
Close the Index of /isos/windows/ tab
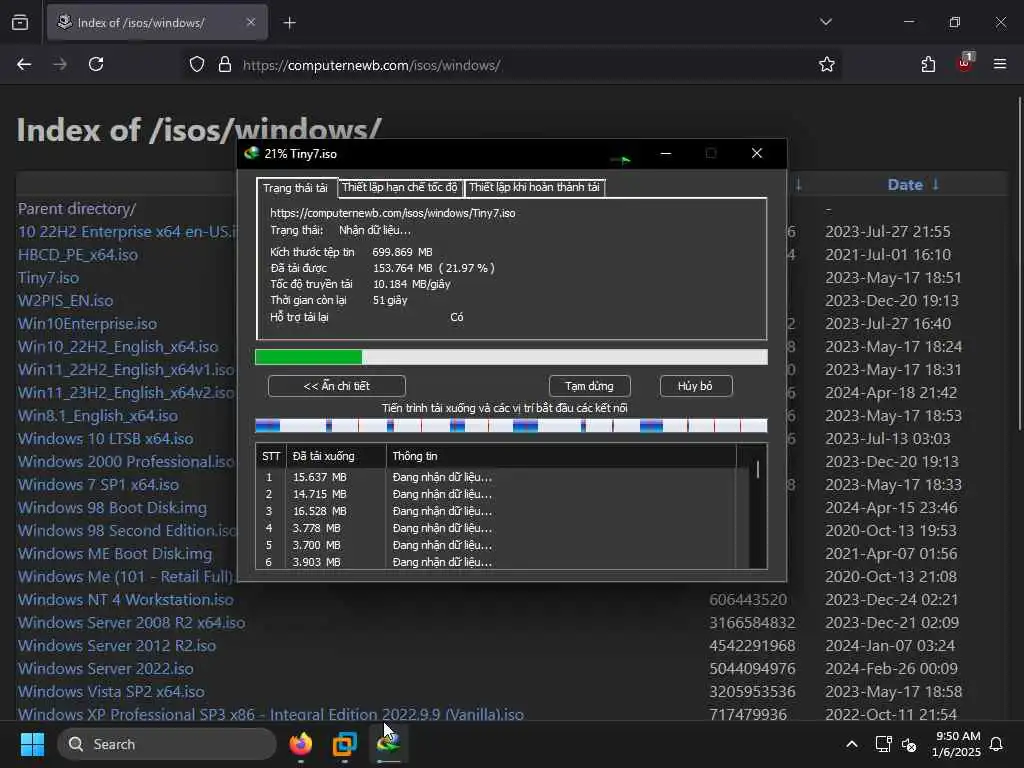251,22
